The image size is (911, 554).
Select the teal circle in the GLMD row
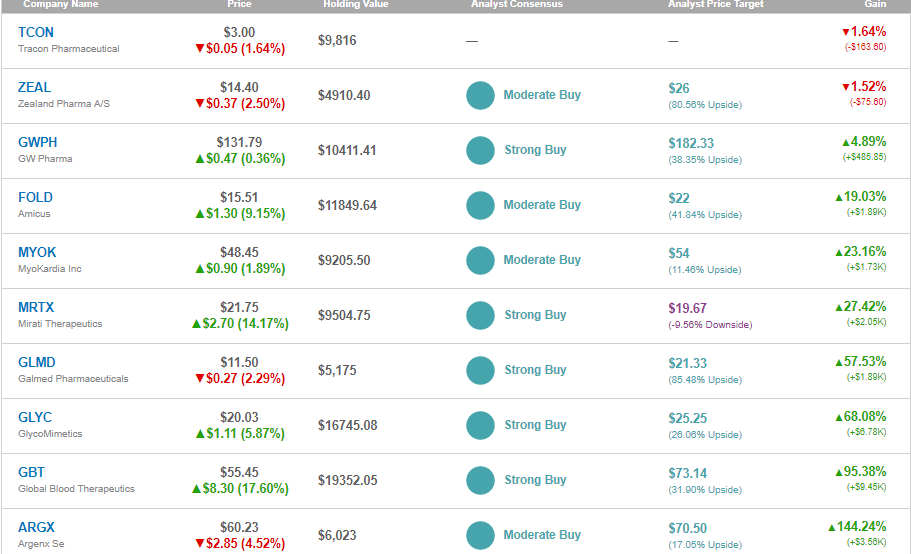(480, 371)
